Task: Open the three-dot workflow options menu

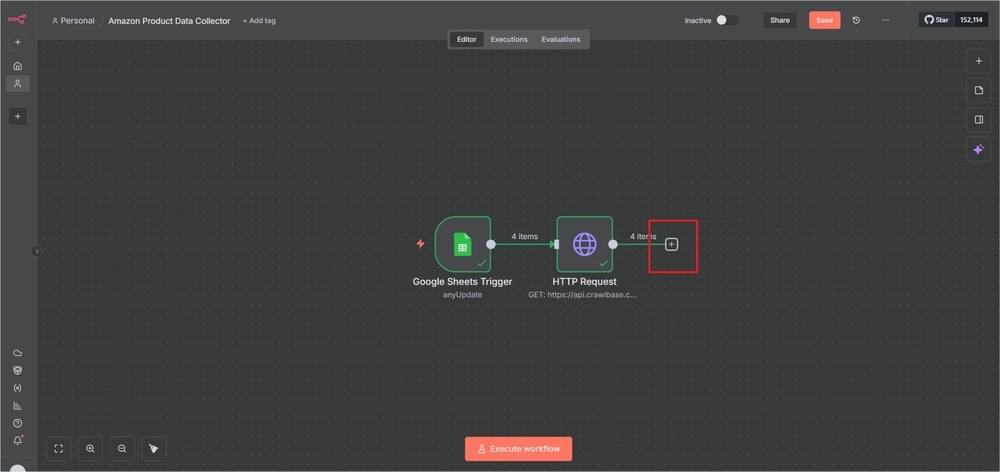Action: 885,20
